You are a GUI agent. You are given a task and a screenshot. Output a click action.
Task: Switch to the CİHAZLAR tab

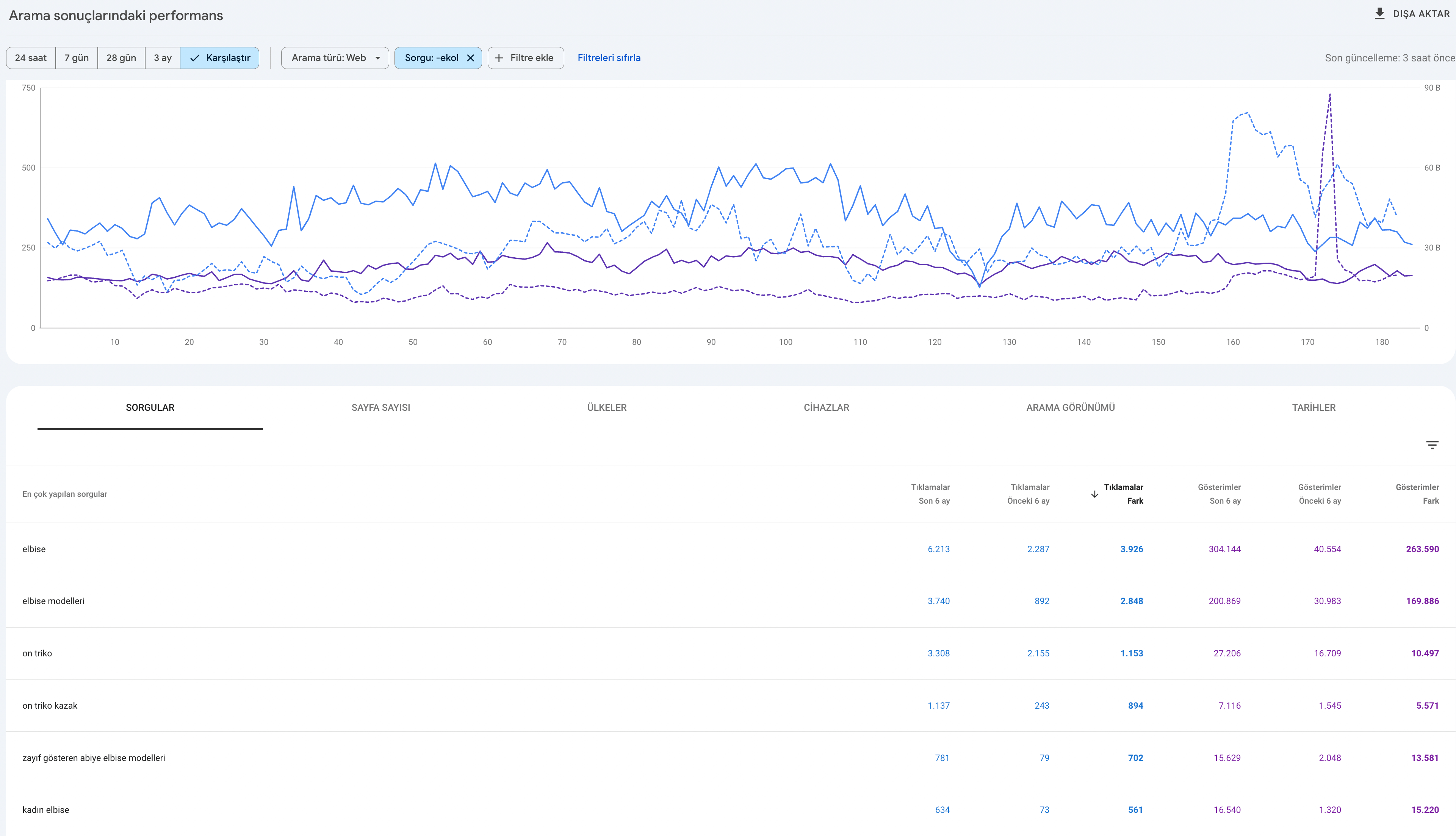(826, 408)
